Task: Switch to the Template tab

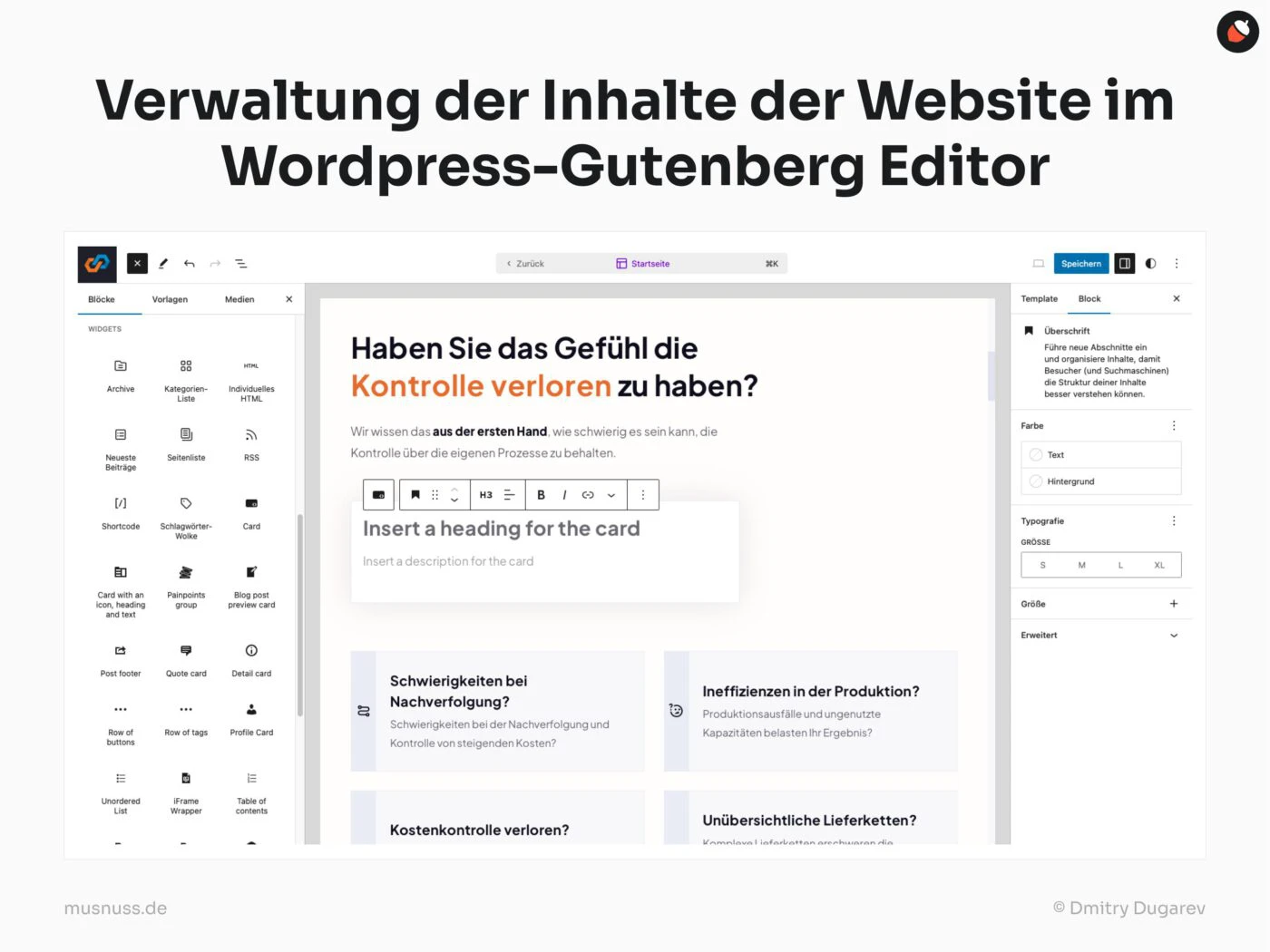Action: [x=1040, y=298]
